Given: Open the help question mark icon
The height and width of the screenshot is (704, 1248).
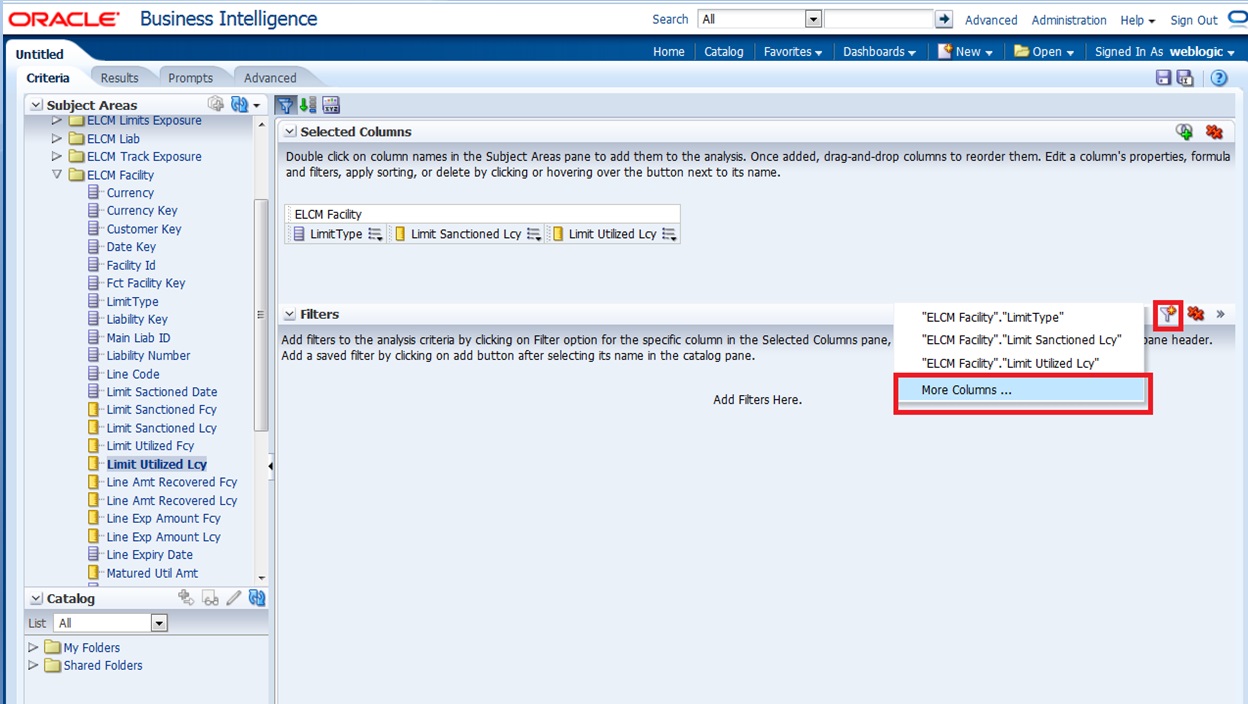Looking at the screenshot, I should coord(1219,78).
